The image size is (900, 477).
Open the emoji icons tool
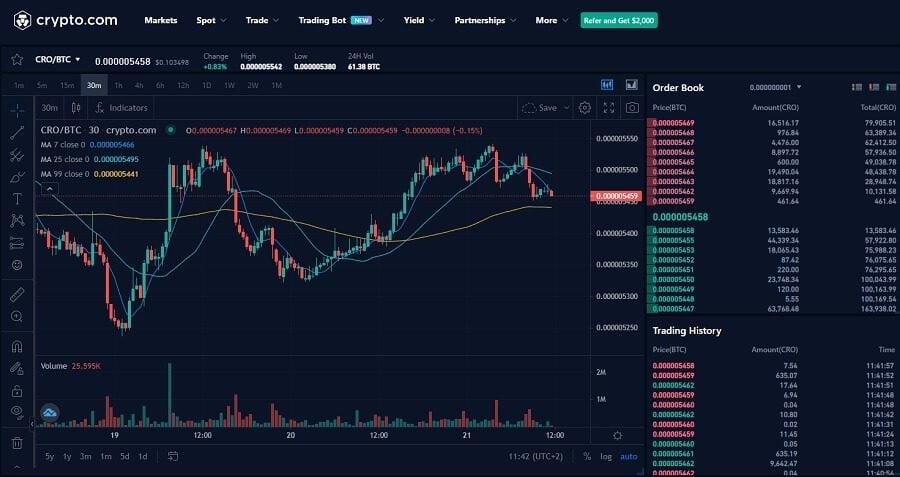[17, 265]
